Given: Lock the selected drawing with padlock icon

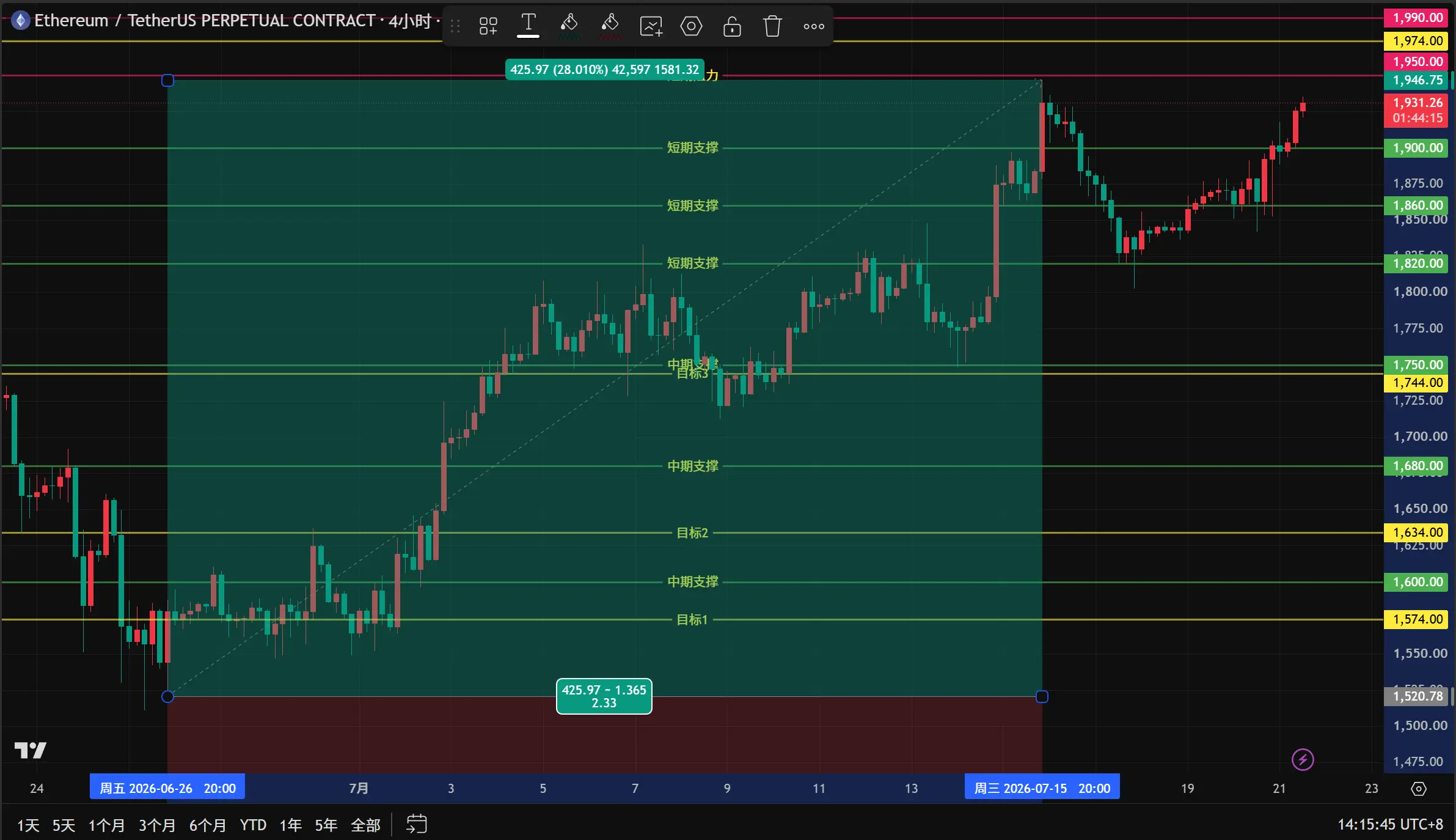Looking at the screenshot, I should [x=732, y=26].
